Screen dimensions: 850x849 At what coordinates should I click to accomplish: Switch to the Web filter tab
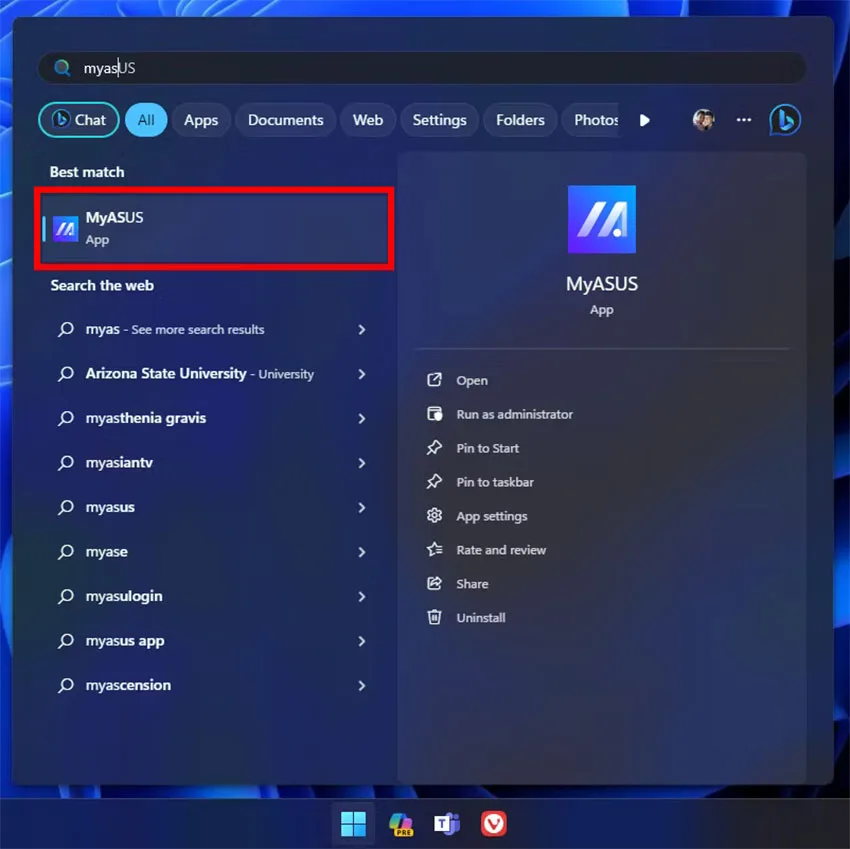pyautogui.click(x=368, y=120)
